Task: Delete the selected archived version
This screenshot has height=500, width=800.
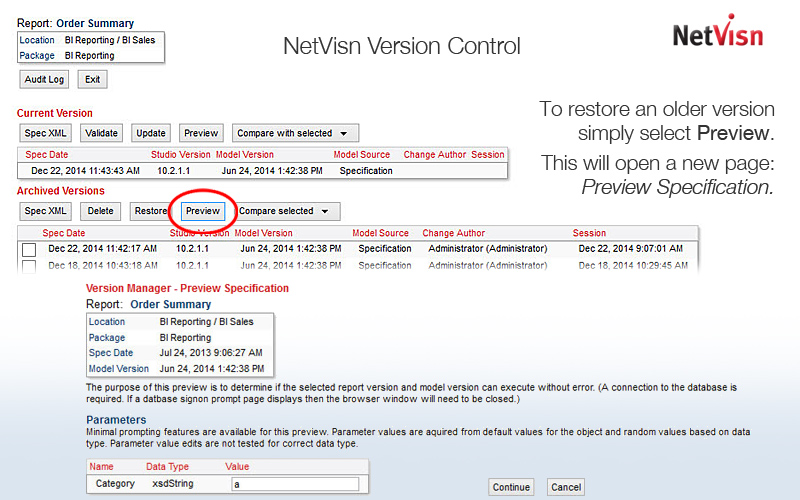Action: [x=100, y=211]
